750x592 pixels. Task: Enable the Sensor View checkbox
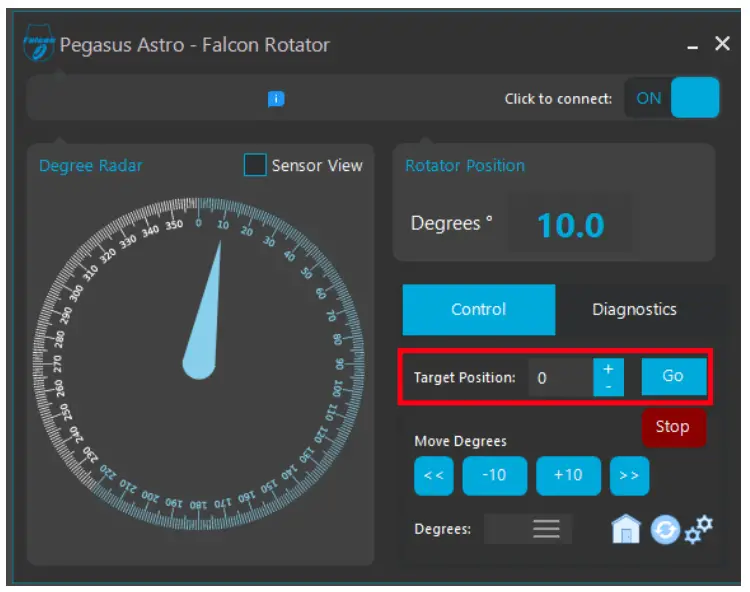pos(255,165)
